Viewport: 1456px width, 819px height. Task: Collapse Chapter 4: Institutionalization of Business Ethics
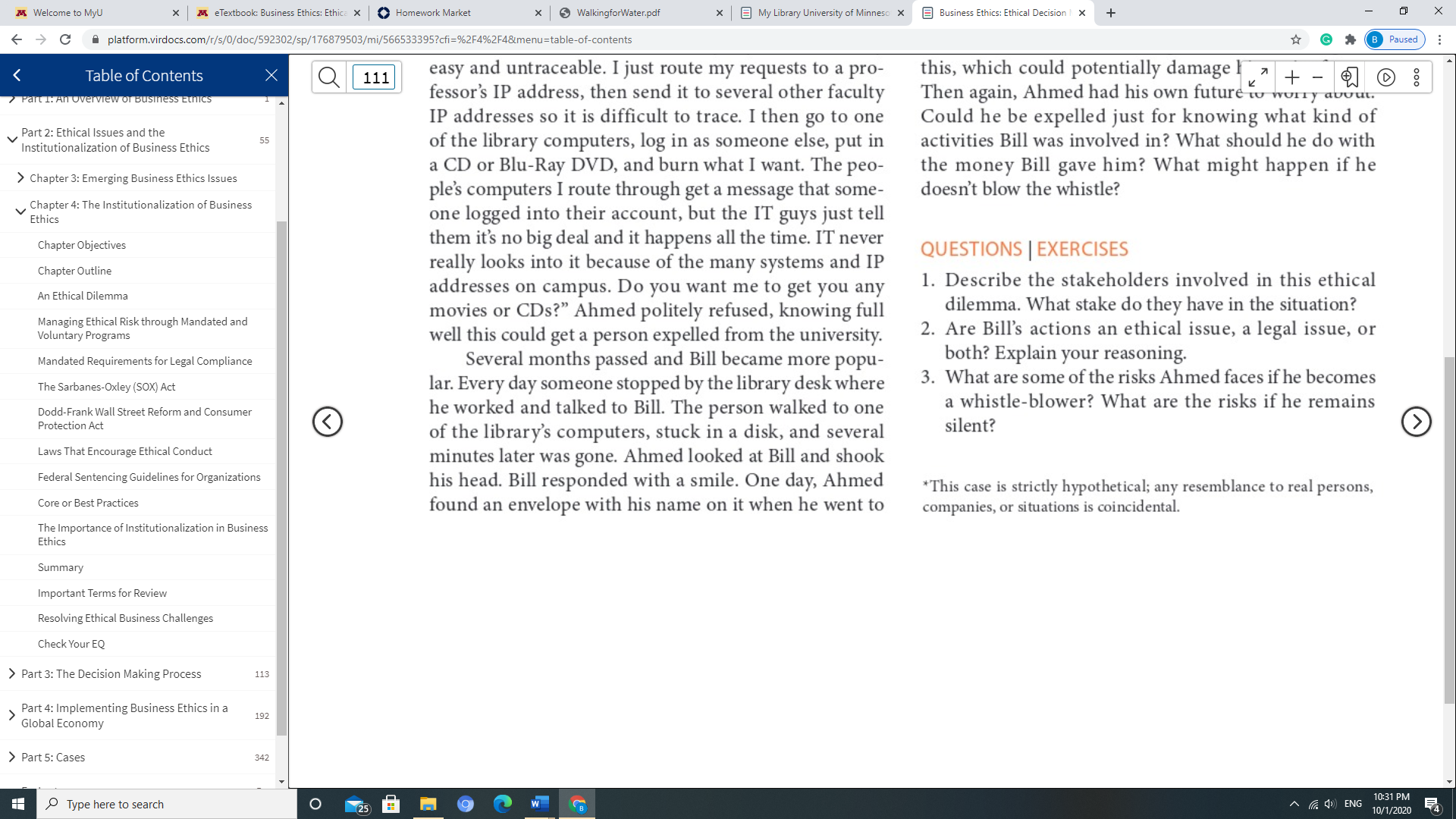(20, 212)
